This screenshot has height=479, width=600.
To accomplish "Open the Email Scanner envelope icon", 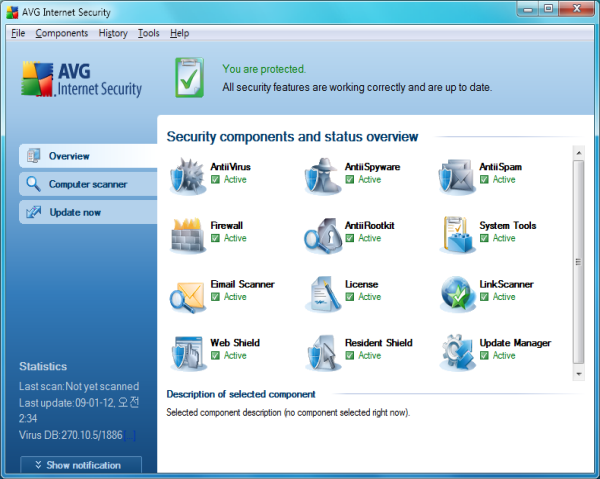I will point(187,296).
